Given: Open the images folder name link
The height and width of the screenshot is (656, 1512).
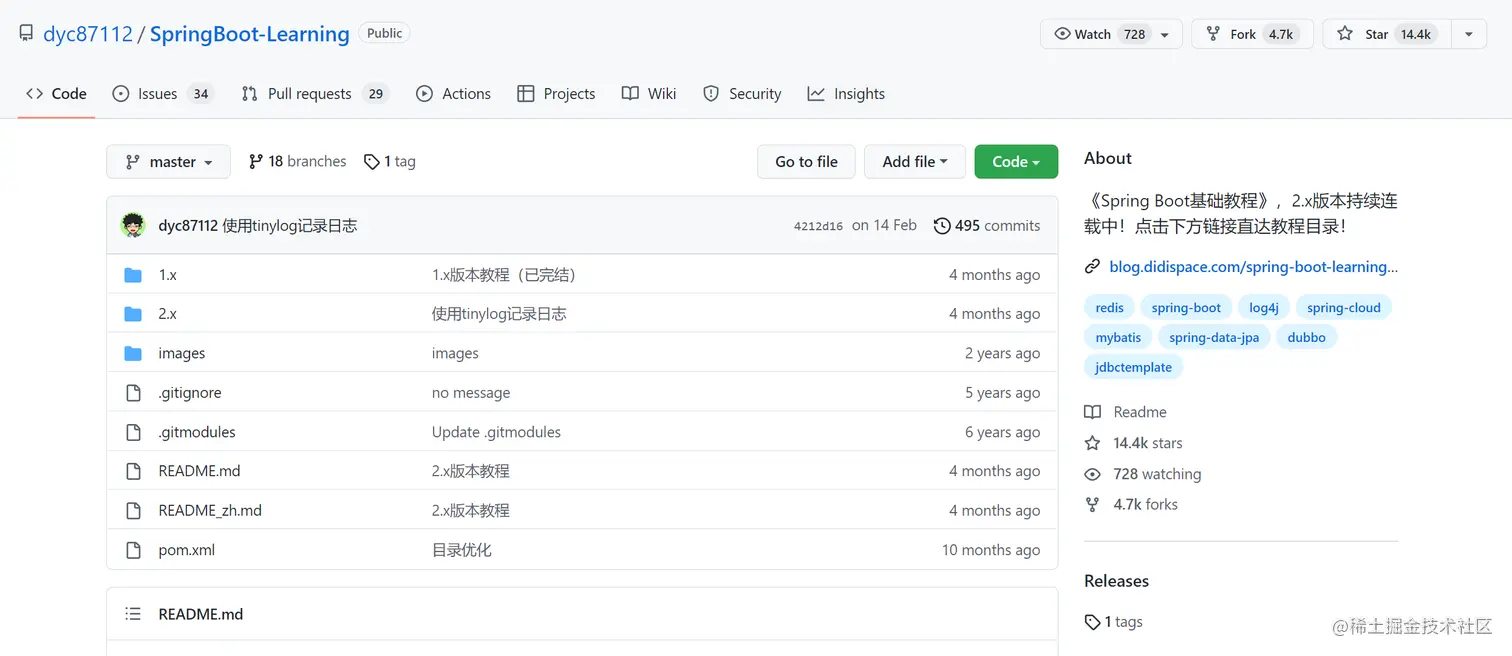Looking at the screenshot, I should tap(181, 353).
